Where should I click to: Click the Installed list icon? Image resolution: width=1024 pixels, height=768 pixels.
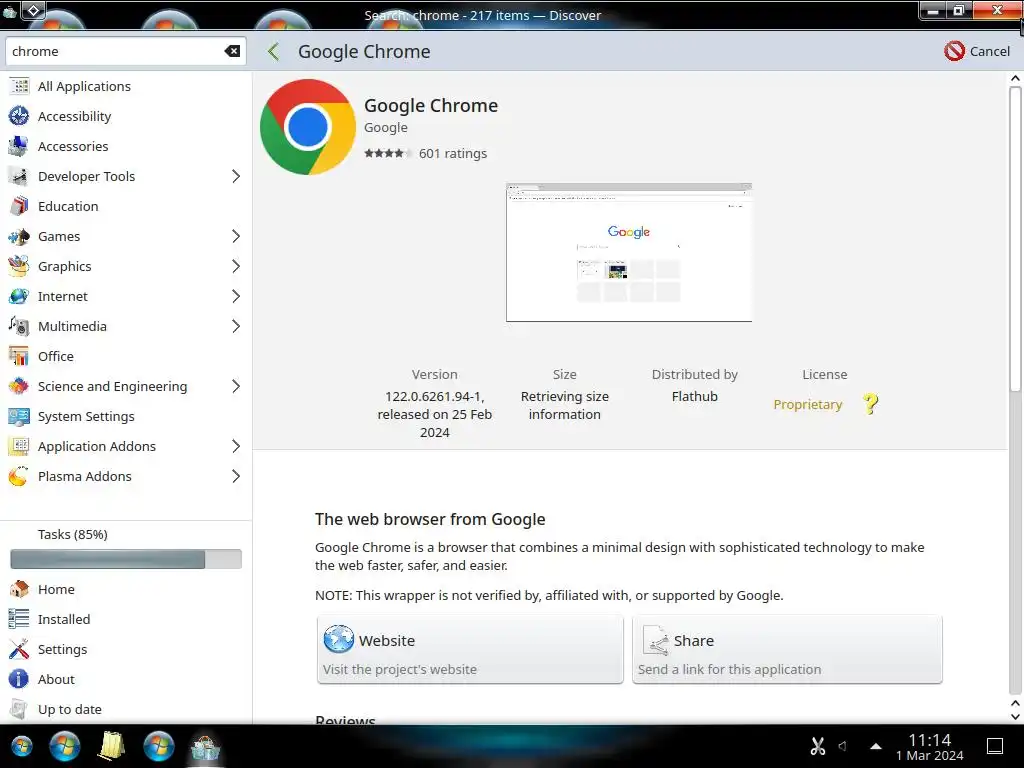coord(19,619)
